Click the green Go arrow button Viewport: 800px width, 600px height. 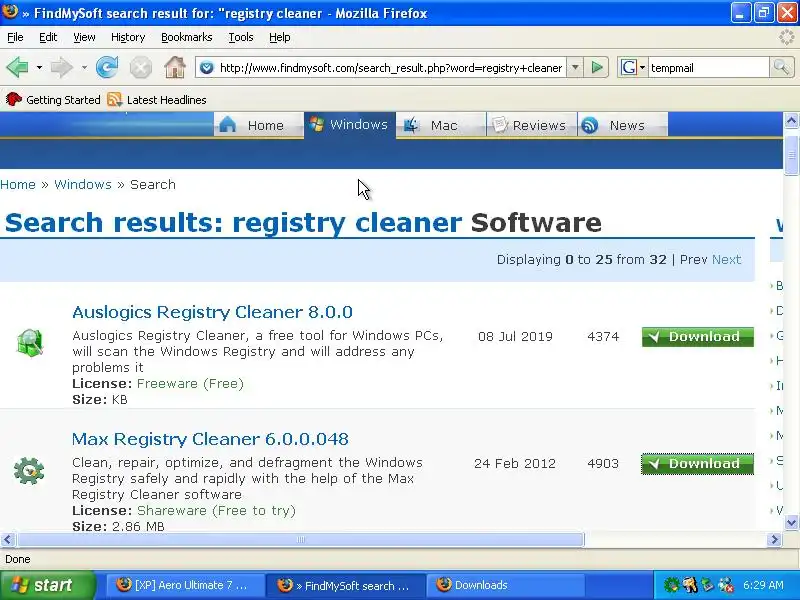click(x=597, y=67)
